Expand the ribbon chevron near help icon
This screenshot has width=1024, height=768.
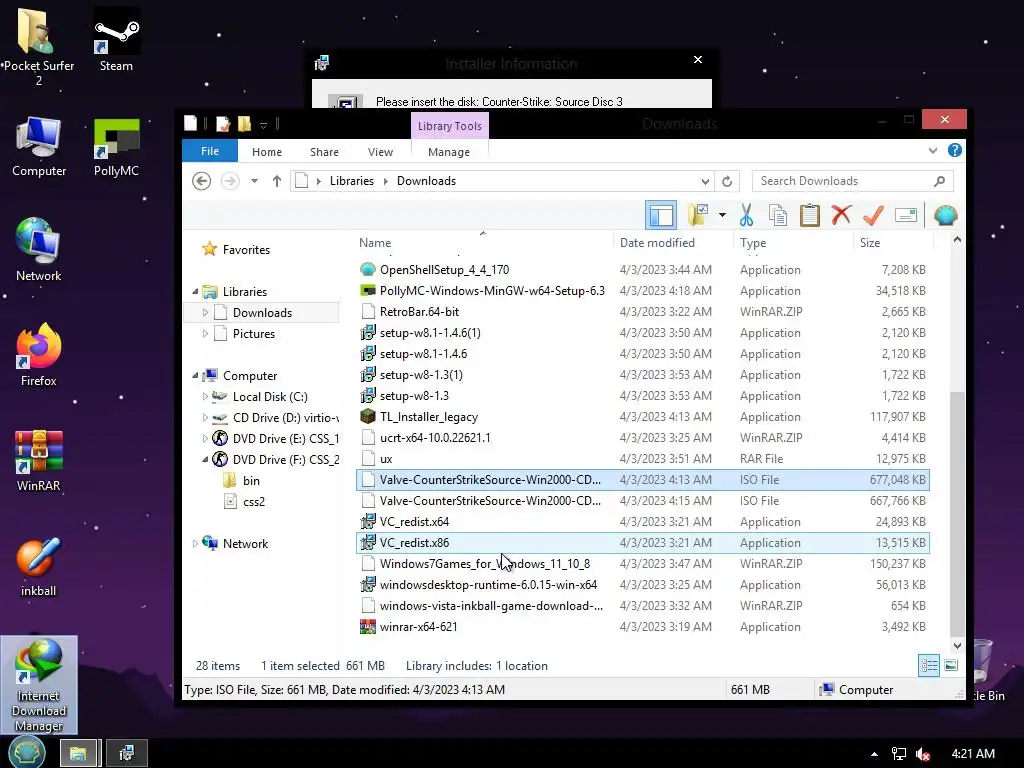tap(933, 151)
